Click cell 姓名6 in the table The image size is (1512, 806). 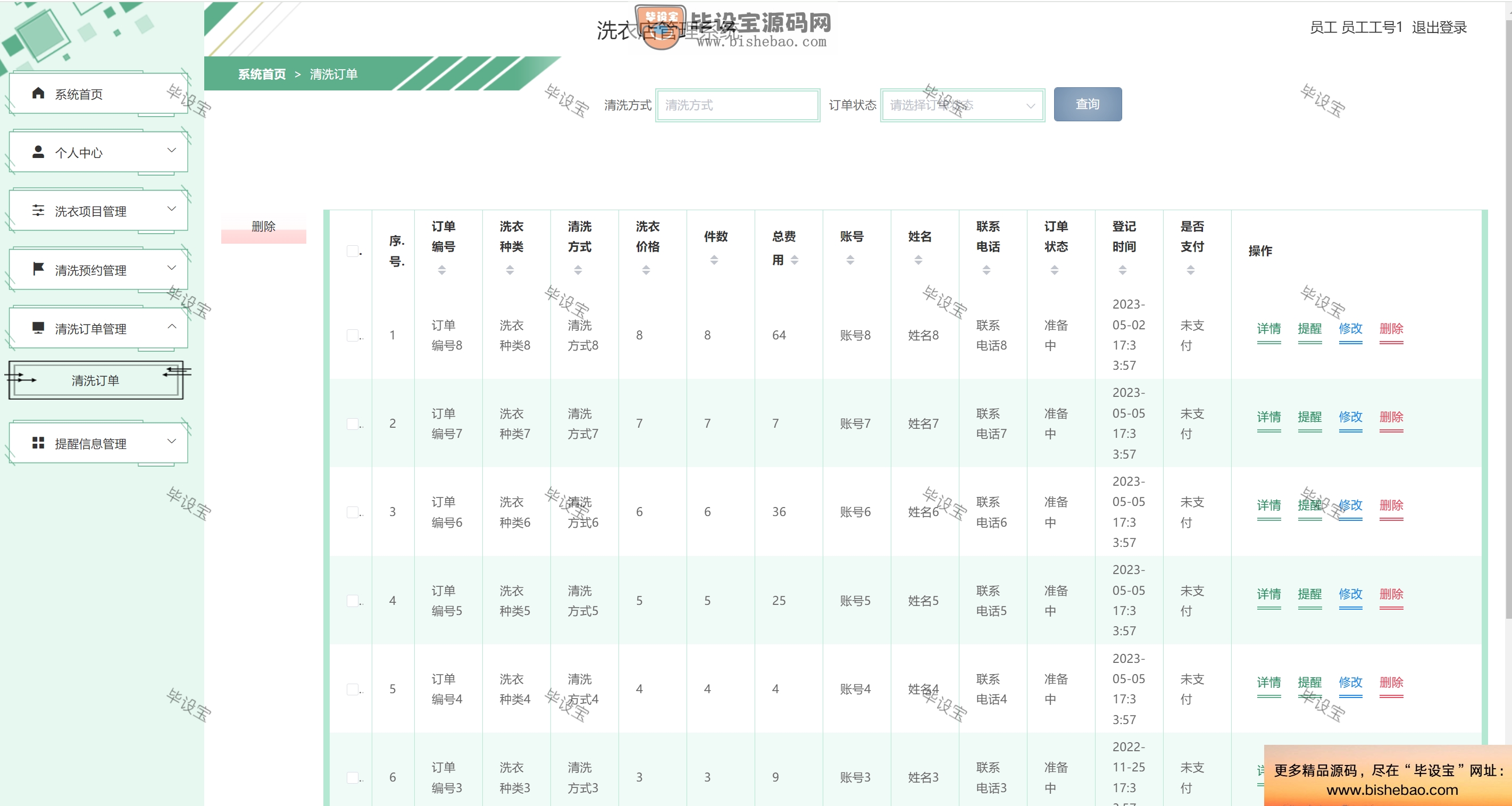[x=923, y=512]
